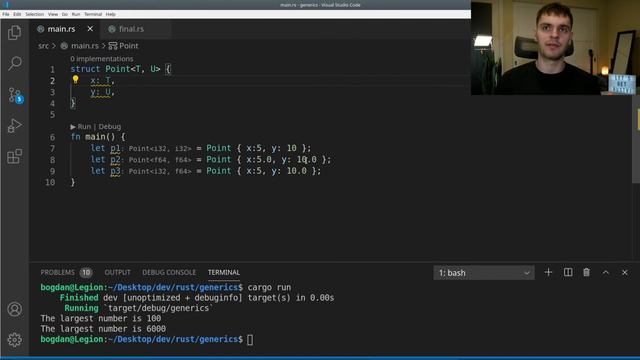Click the variable p1 on line 7

[x=116, y=148]
